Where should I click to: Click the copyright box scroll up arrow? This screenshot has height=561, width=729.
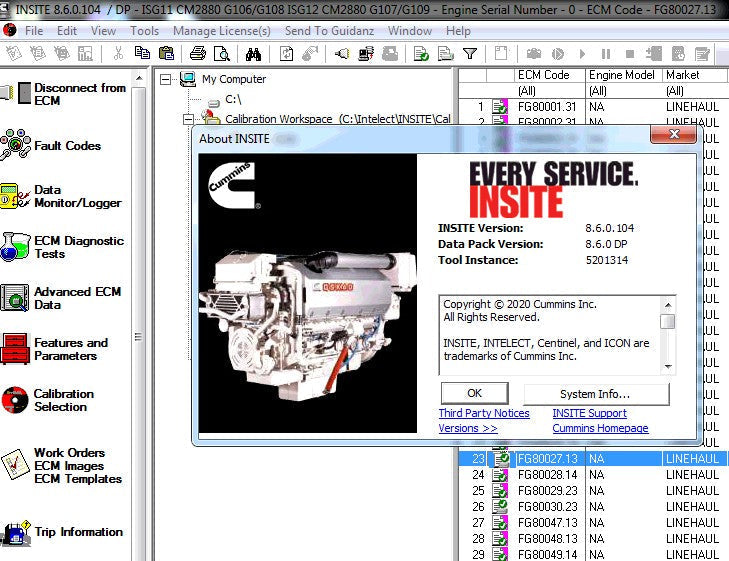pos(668,305)
